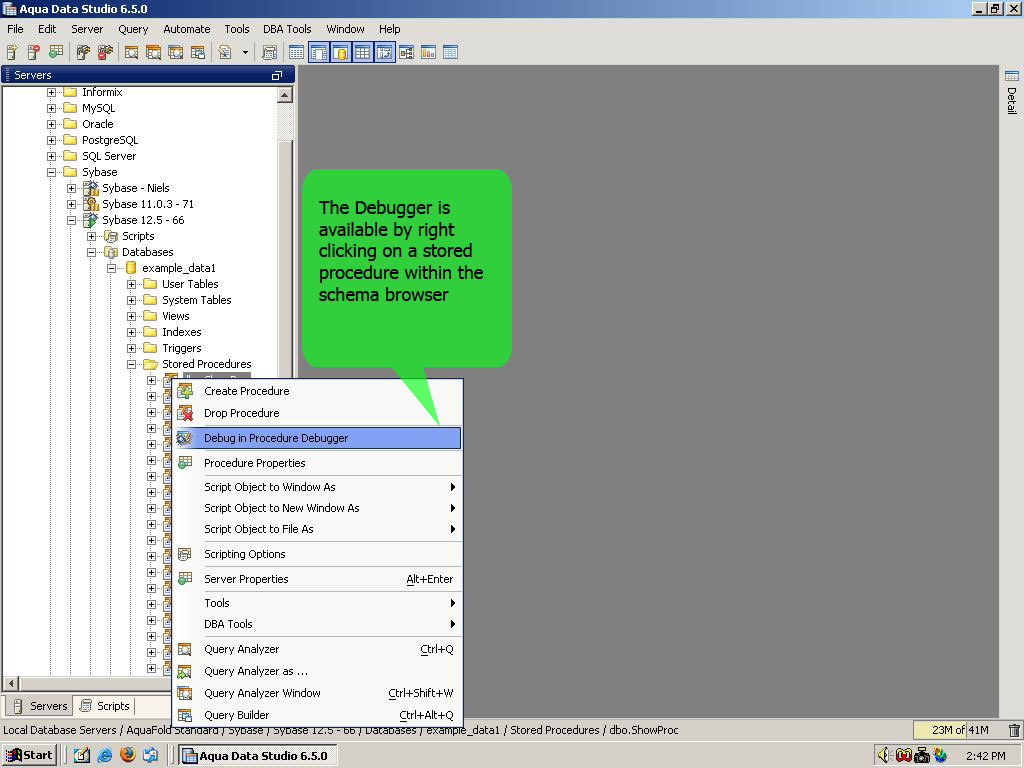Toggle the refresh-arrows view button
Screen dimensions: 1024x768
[x=385, y=52]
